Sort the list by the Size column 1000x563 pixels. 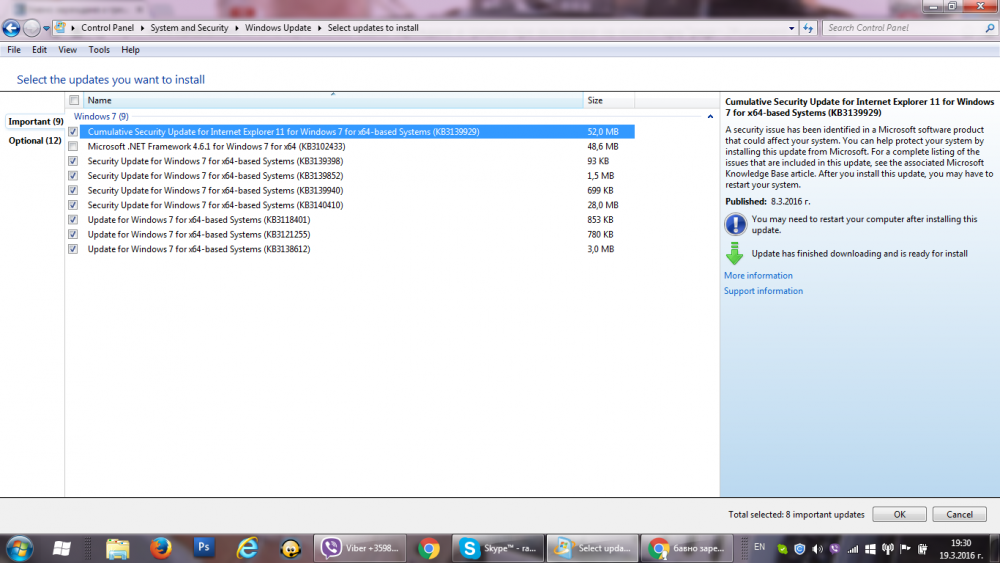pyautogui.click(x=608, y=100)
